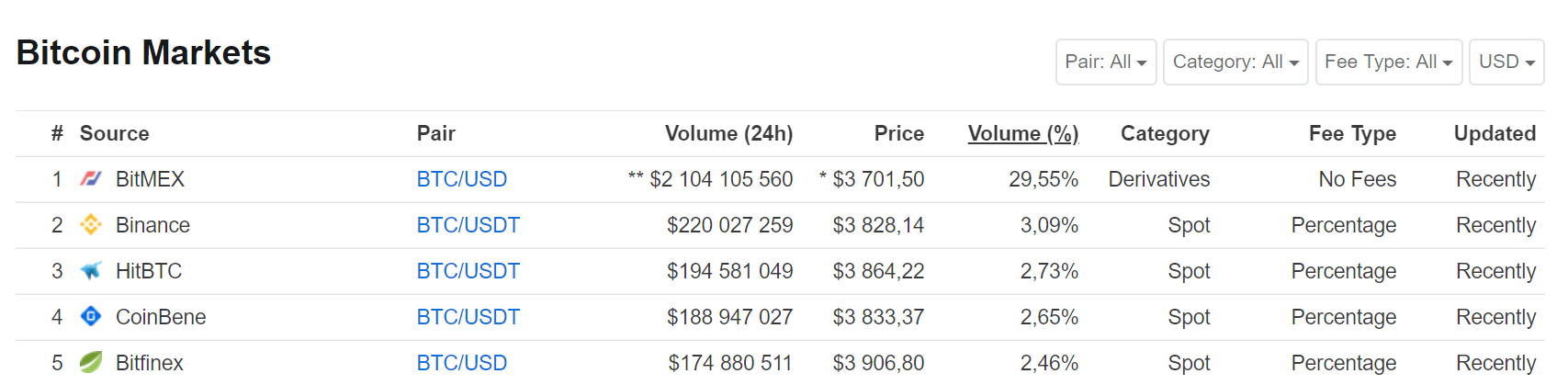Open the Pair: All dropdown filter
Screen dimensions: 1568x385
click(x=1106, y=62)
